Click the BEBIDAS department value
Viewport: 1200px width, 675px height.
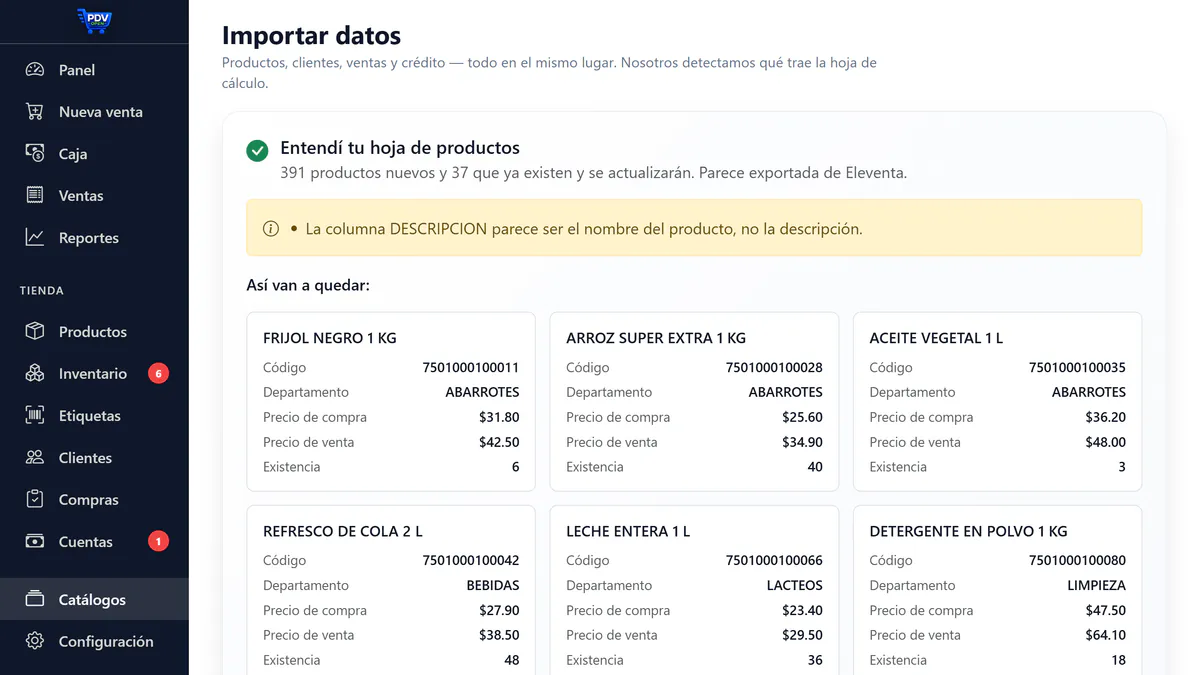[493, 586]
